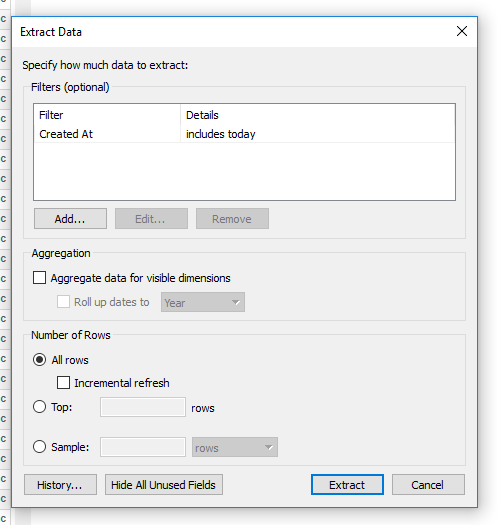The width and height of the screenshot is (497, 525).
Task: Open the Sample rows unit dropdown
Action: (x=235, y=447)
